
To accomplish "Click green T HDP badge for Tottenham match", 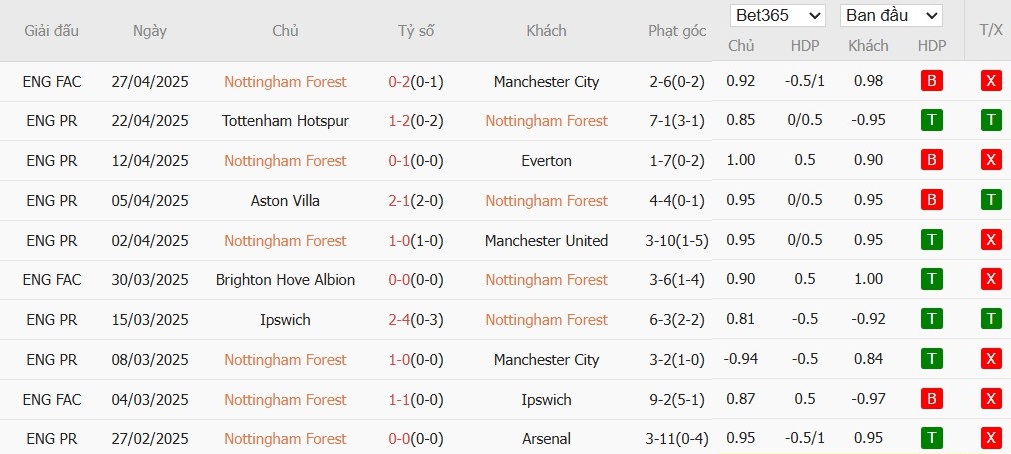I will tap(932, 121).
